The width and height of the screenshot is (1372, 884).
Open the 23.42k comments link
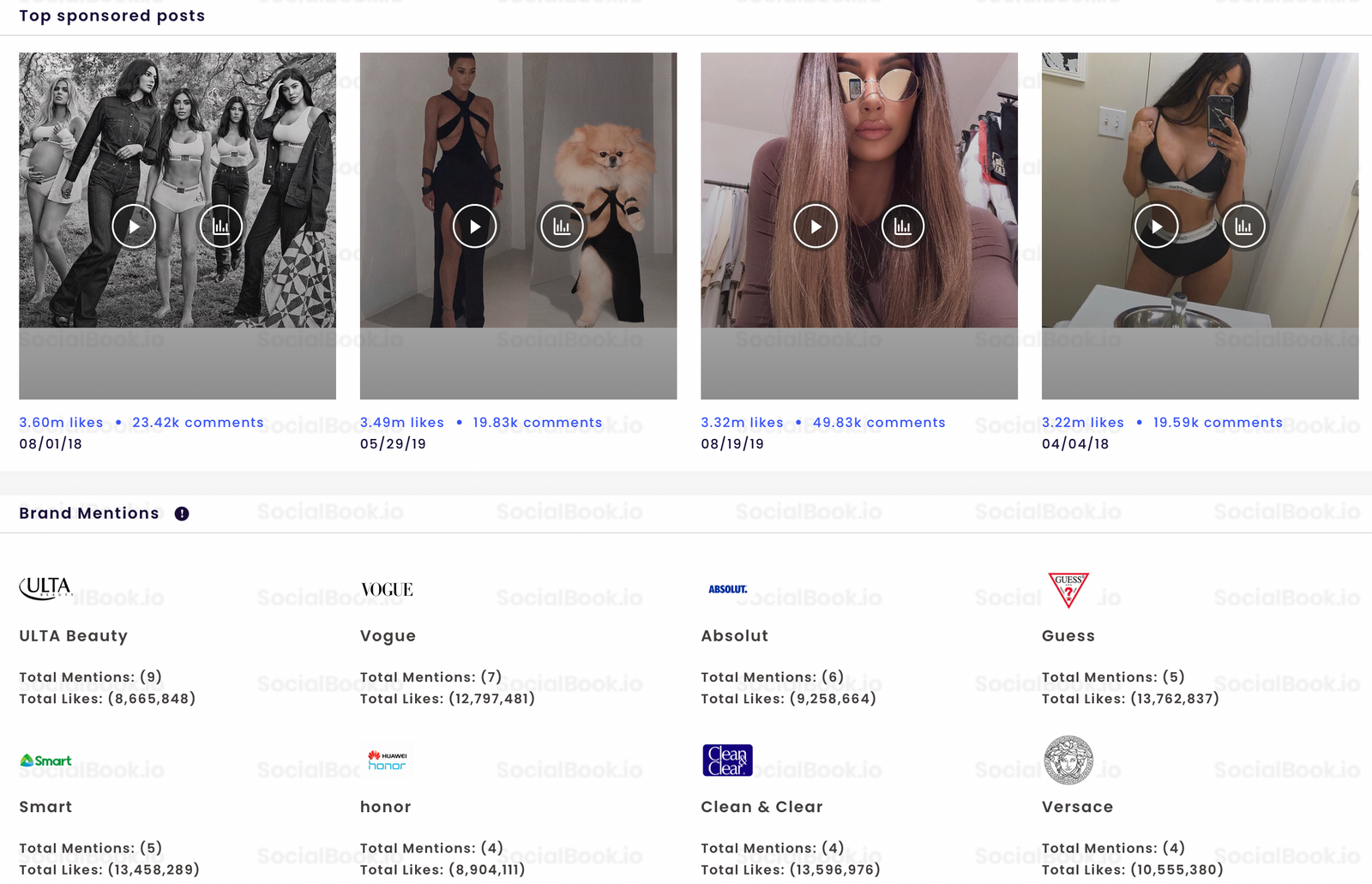pos(198,422)
